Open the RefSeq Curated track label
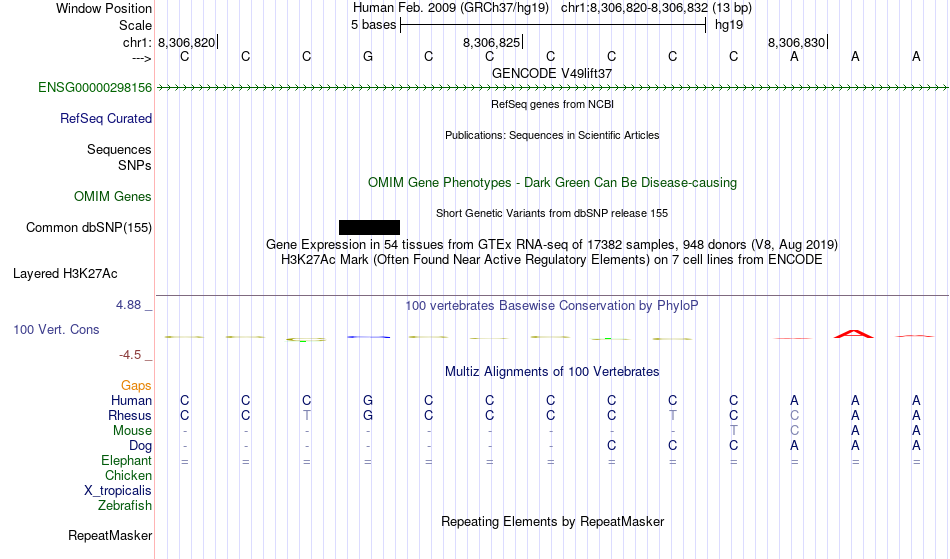This screenshot has width=950, height=559. [x=106, y=119]
